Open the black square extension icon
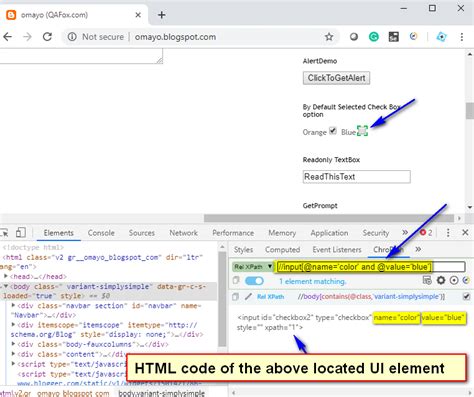The width and height of the screenshot is (474, 397). click(394, 37)
